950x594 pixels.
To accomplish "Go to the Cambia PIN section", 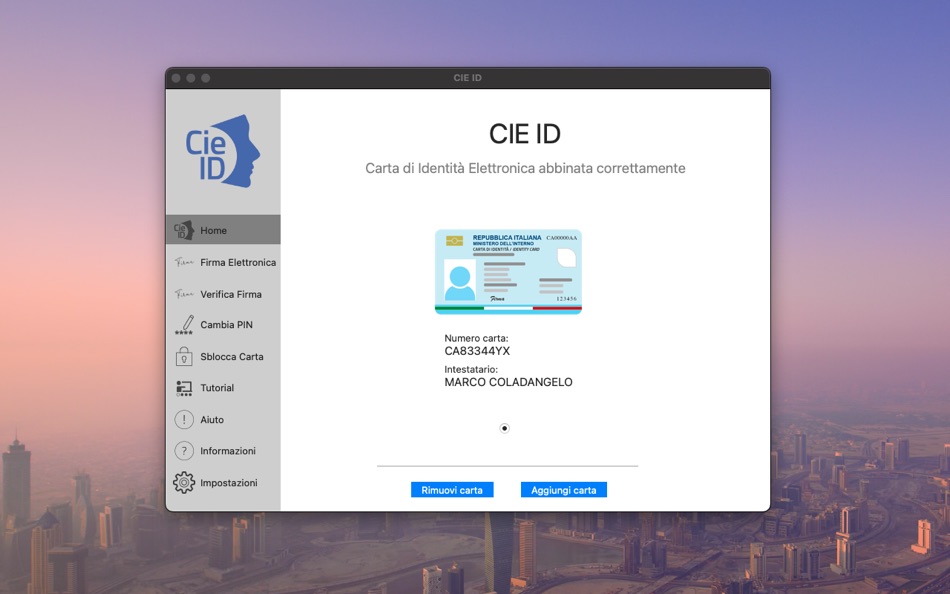I will point(226,325).
